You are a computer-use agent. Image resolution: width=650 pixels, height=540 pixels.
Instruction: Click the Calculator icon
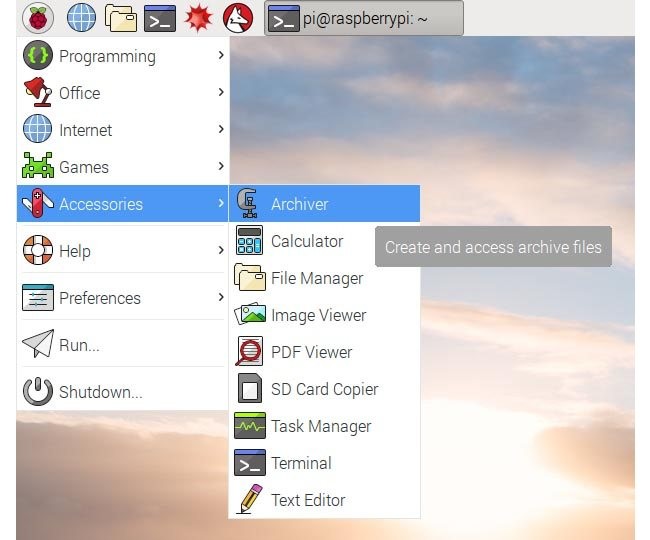click(x=249, y=240)
